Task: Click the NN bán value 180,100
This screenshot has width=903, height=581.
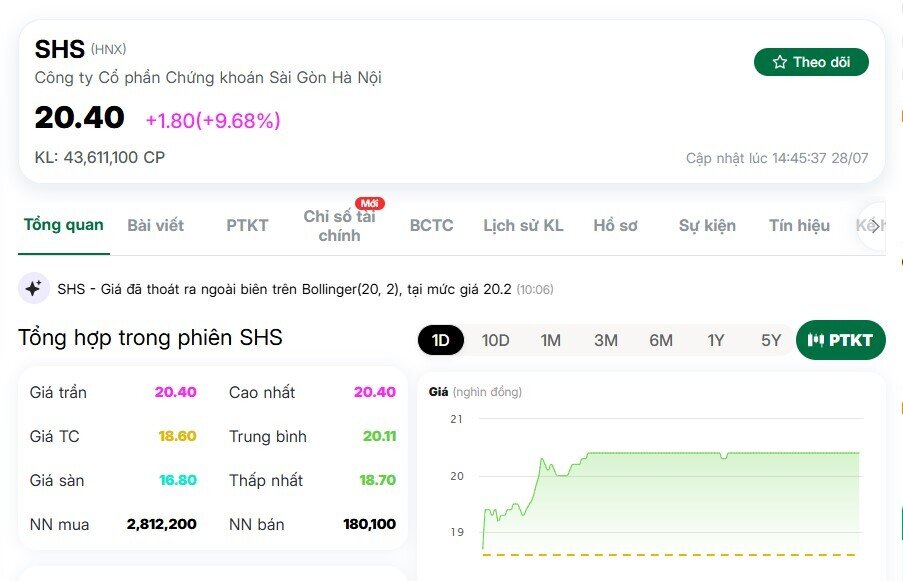Action: (369, 524)
